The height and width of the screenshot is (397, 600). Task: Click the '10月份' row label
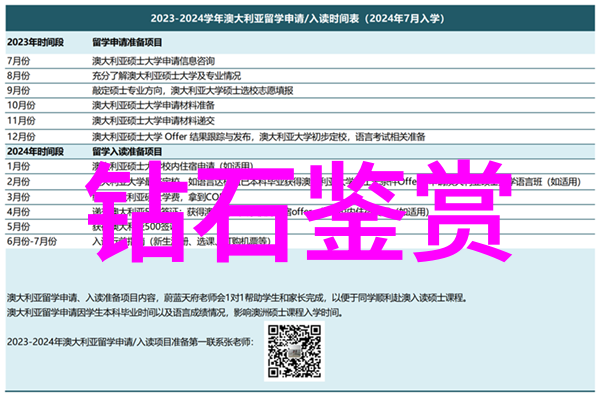tap(21, 105)
